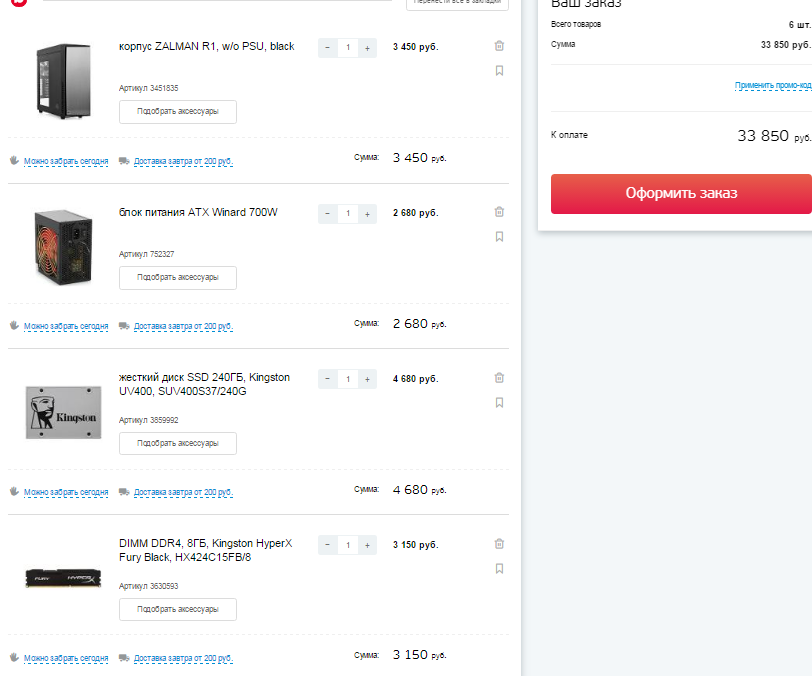Click the К оплате total 33 850 руб

click(x=774, y=136)
